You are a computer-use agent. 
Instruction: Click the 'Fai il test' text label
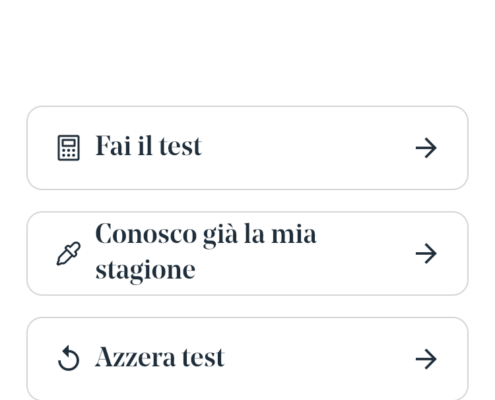(149, 146)
